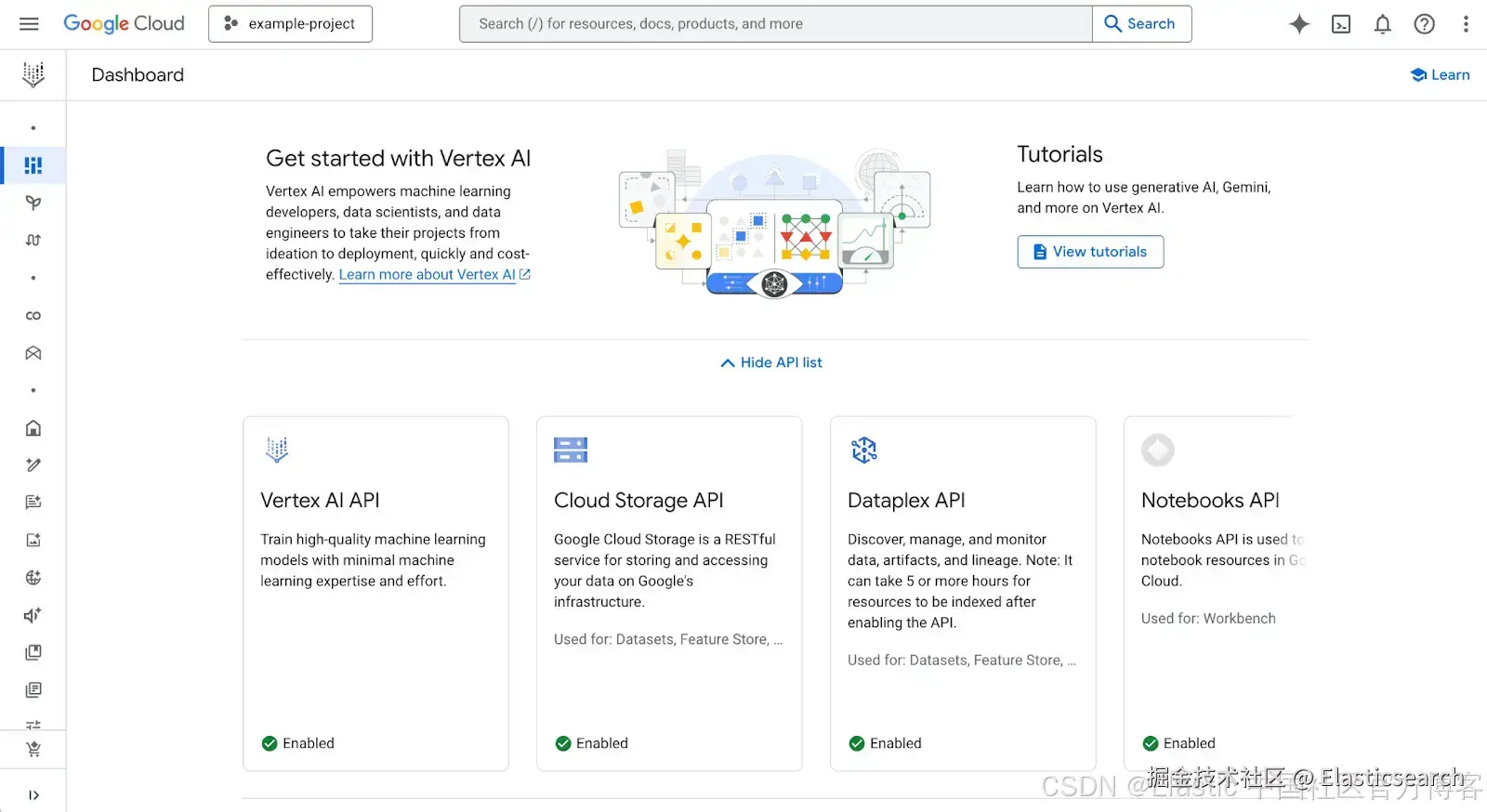Click Enabled status on Vertex AI API card

(298, 743)
